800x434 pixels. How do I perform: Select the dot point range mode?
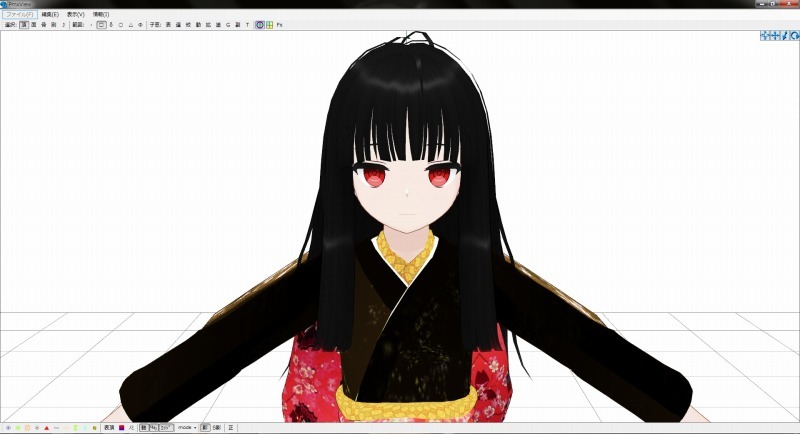91,24
